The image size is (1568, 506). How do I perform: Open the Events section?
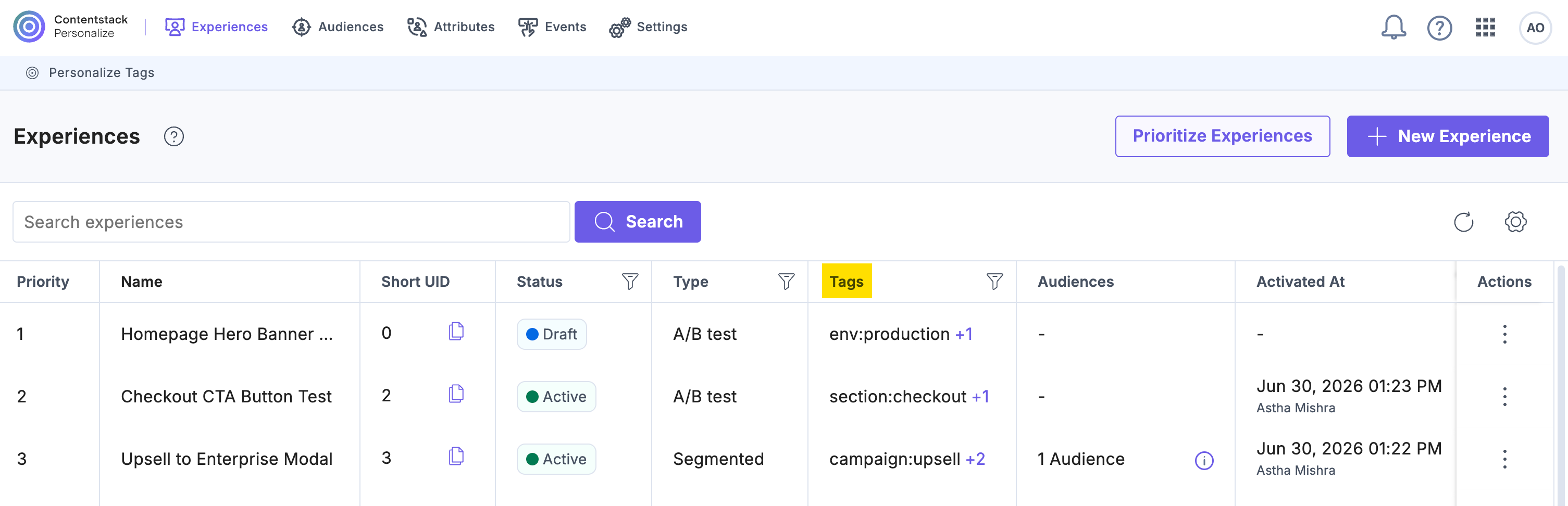click(x=552, y=27)
